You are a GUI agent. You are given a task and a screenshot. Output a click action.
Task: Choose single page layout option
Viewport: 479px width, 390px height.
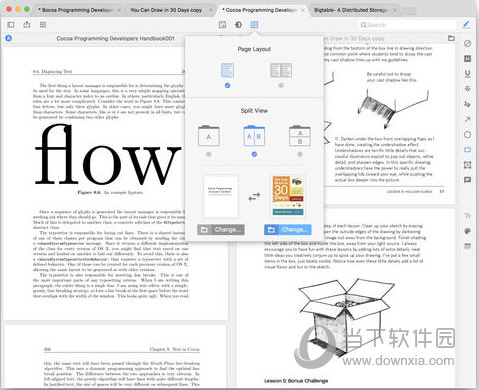click(227, 70)
